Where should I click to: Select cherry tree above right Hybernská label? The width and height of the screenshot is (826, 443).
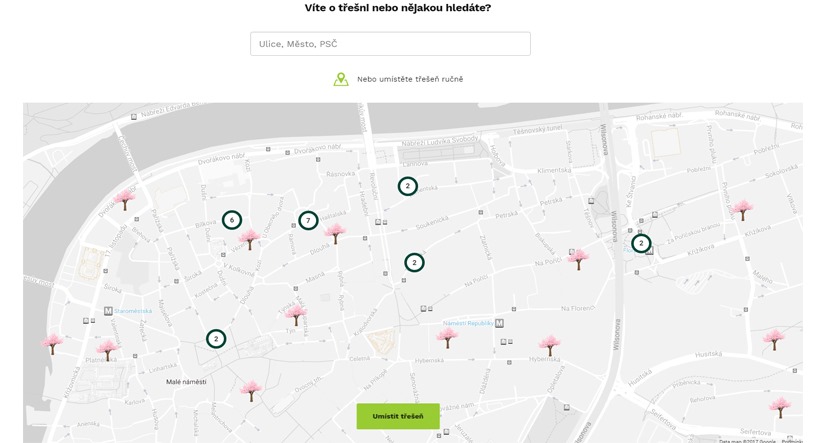click(x=549, y=346)
